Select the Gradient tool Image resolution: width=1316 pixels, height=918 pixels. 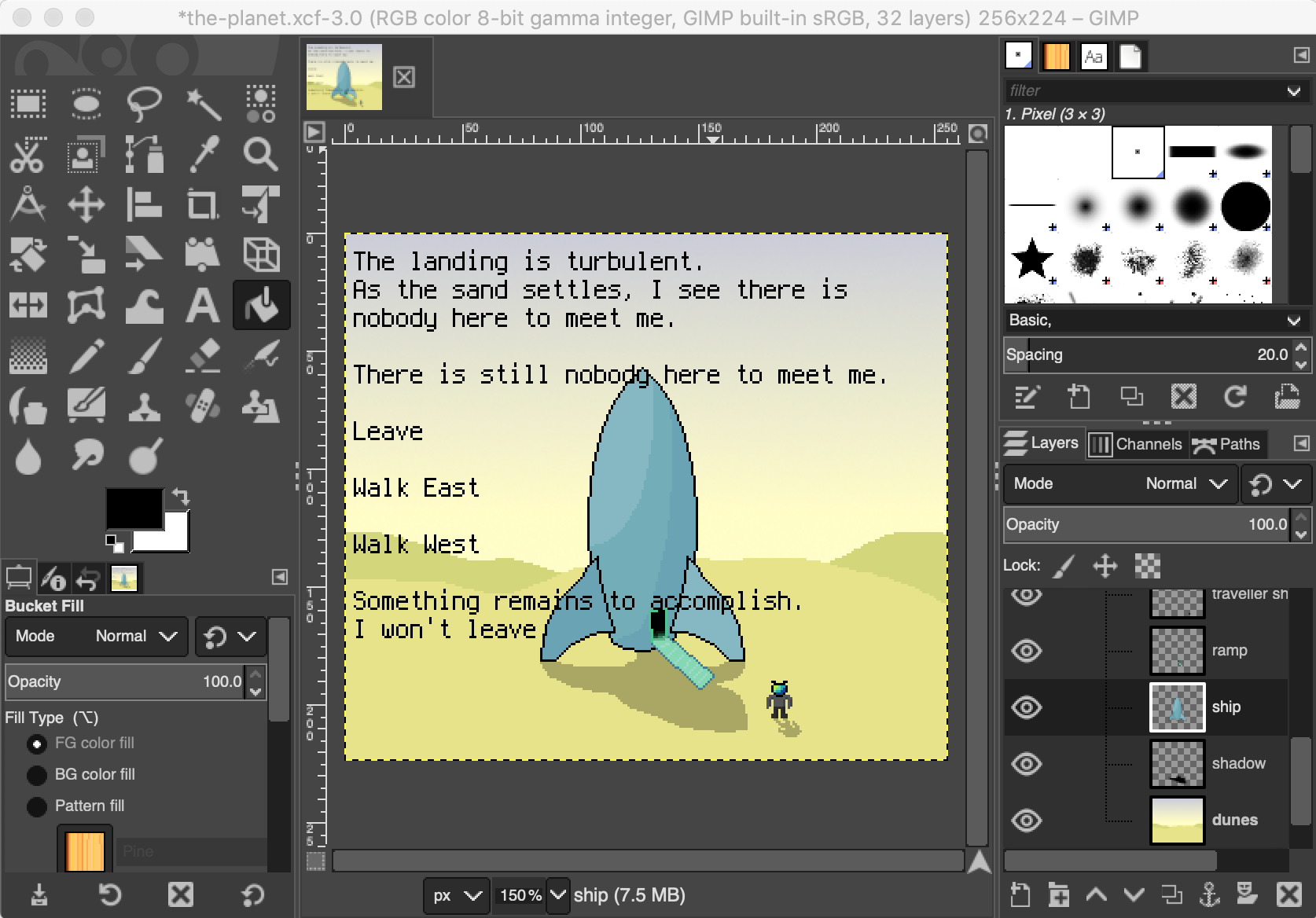click(28, 355)
